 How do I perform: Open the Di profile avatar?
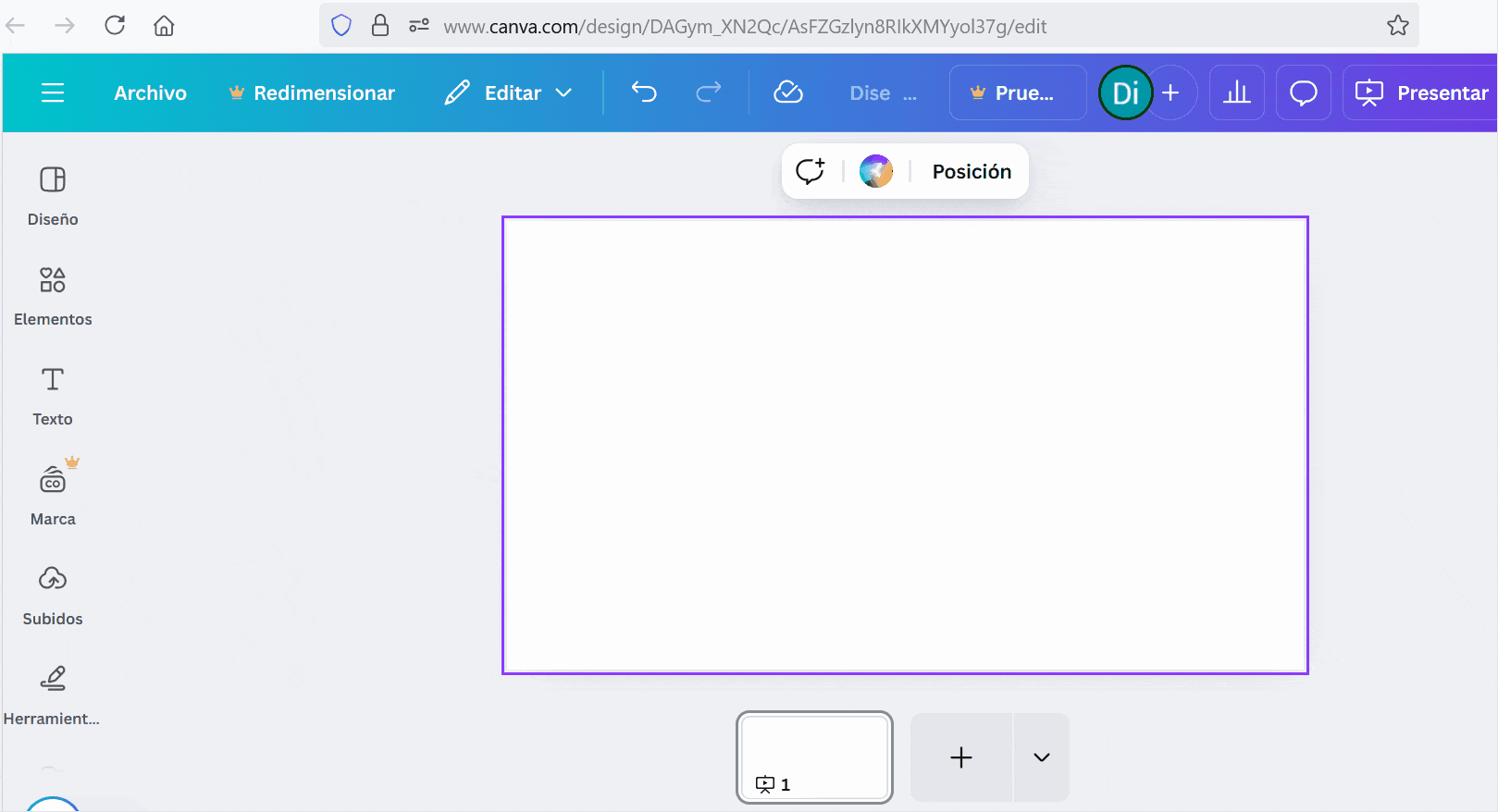(1124, 92)
